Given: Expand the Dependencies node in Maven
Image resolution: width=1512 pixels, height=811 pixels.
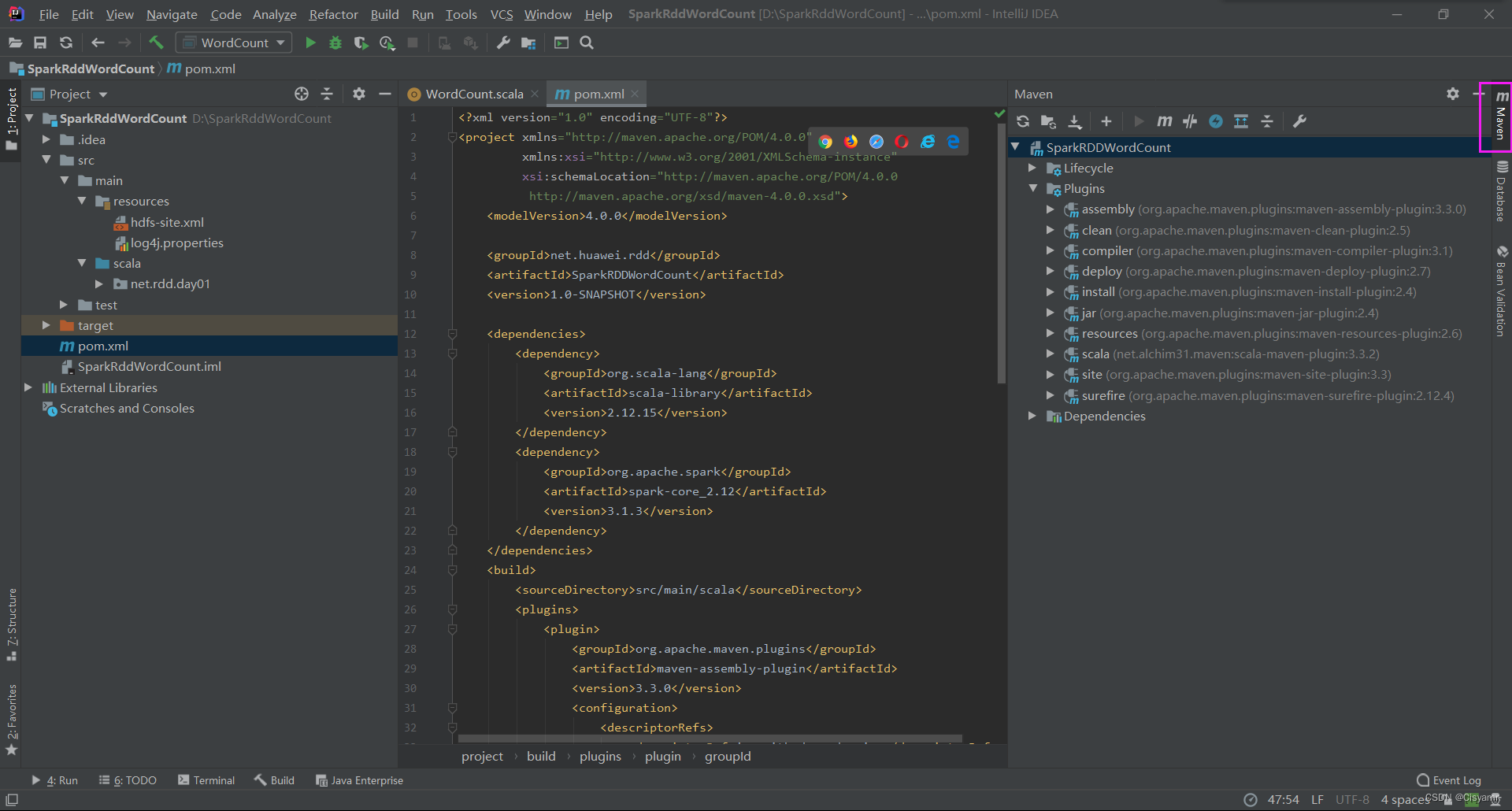Looking at the screenshot, I should point(1032,416).
